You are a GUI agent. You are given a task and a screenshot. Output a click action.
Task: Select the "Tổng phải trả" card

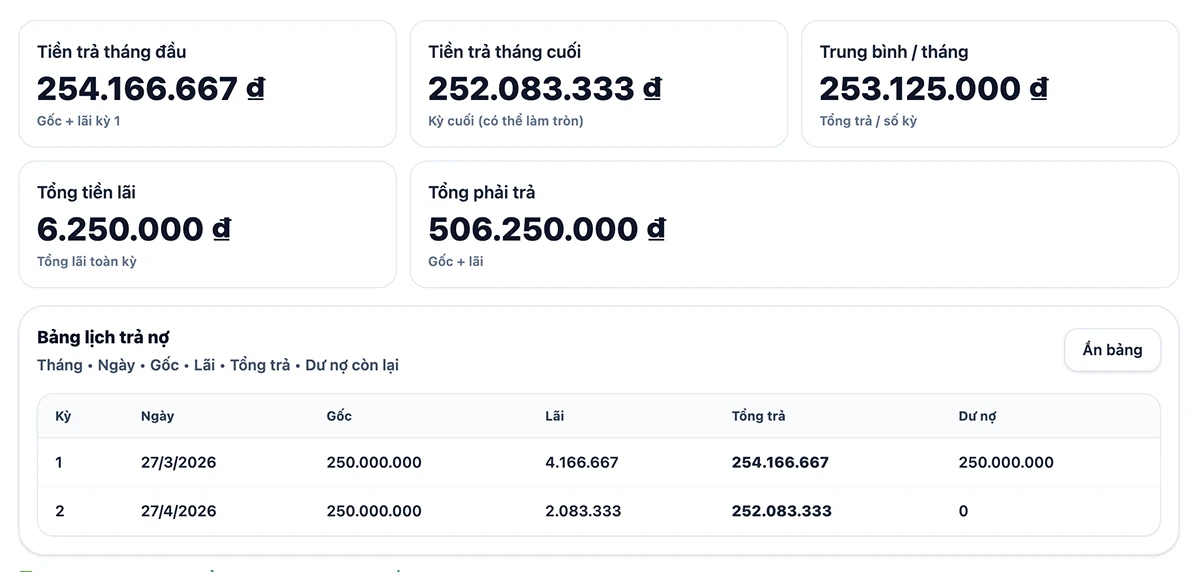coord(794,225)
